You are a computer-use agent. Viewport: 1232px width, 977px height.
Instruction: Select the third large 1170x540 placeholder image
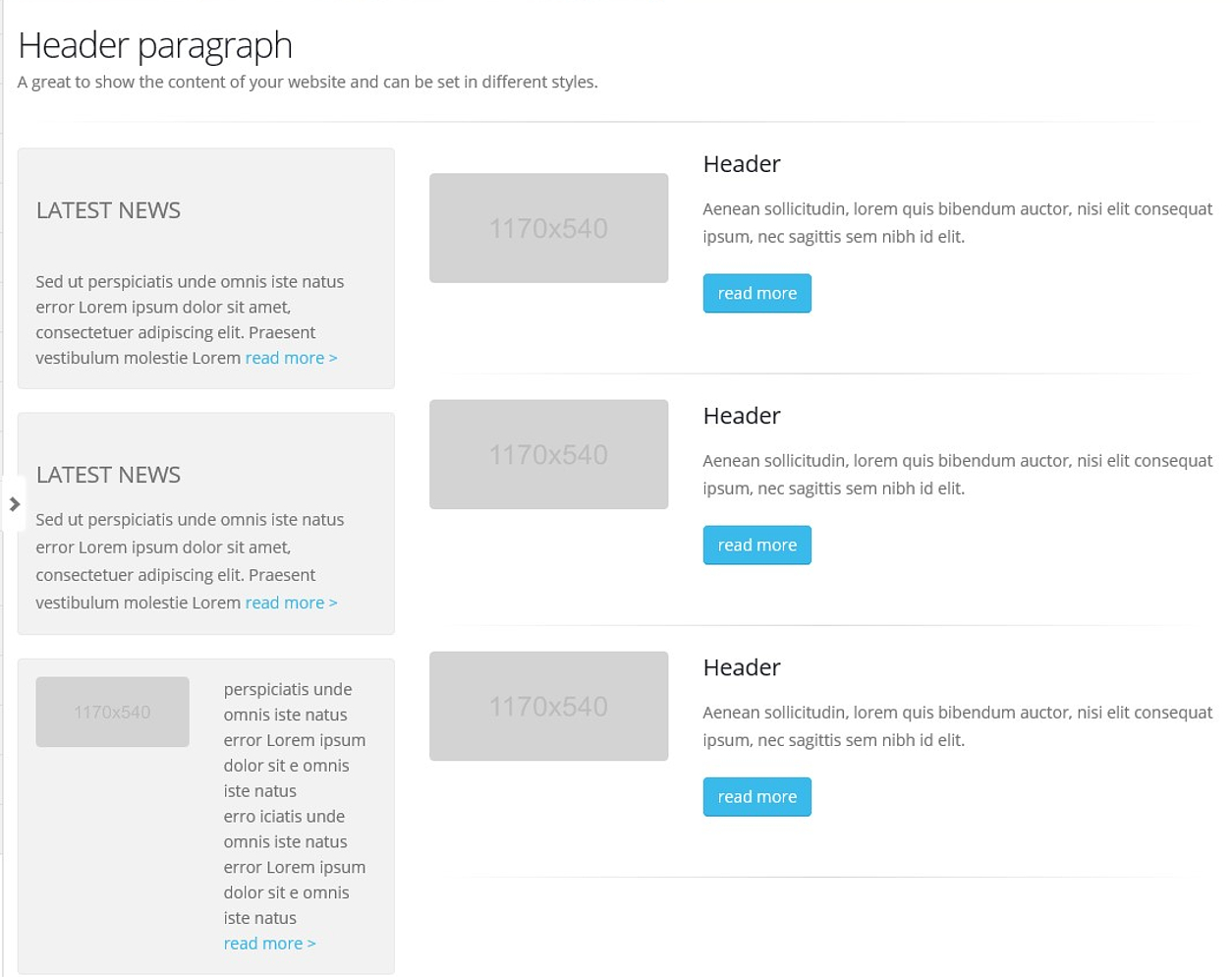point(548,706)
